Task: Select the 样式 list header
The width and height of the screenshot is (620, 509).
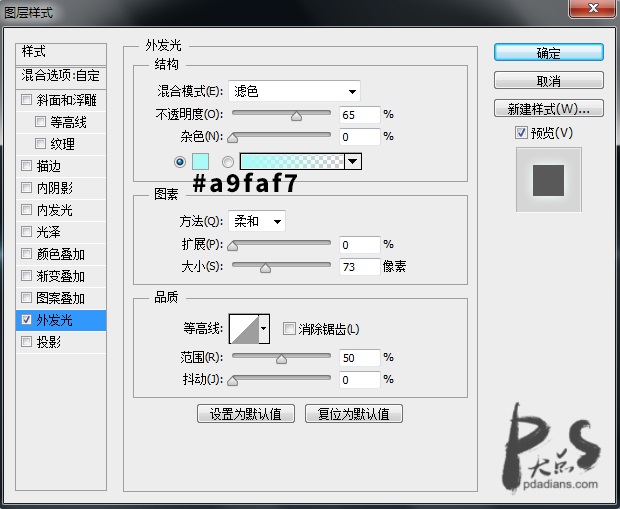Action: (61, 54)
